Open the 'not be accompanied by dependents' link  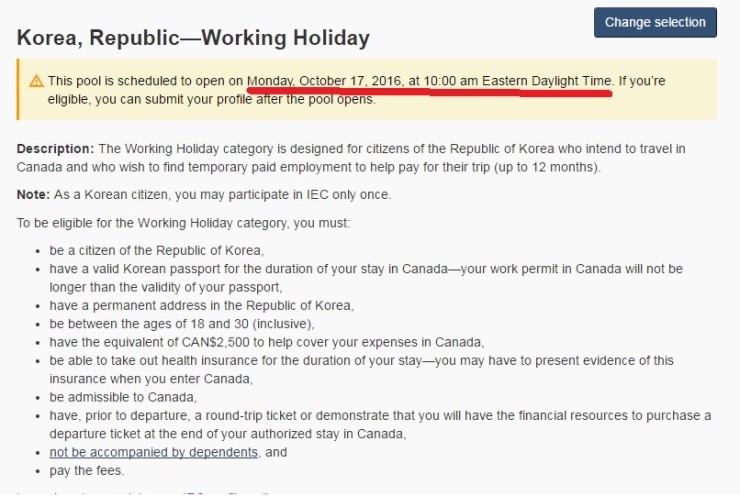(x=153, y=452)
